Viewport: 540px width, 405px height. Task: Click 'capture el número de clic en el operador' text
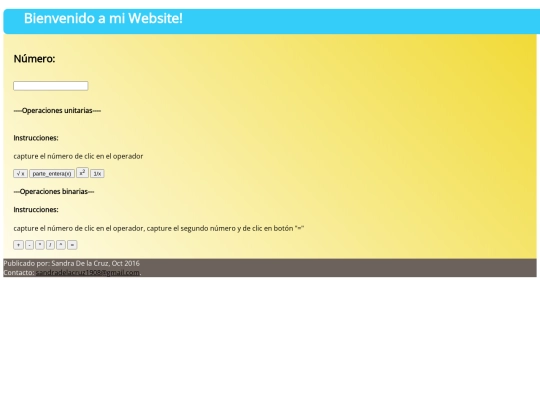78,156
